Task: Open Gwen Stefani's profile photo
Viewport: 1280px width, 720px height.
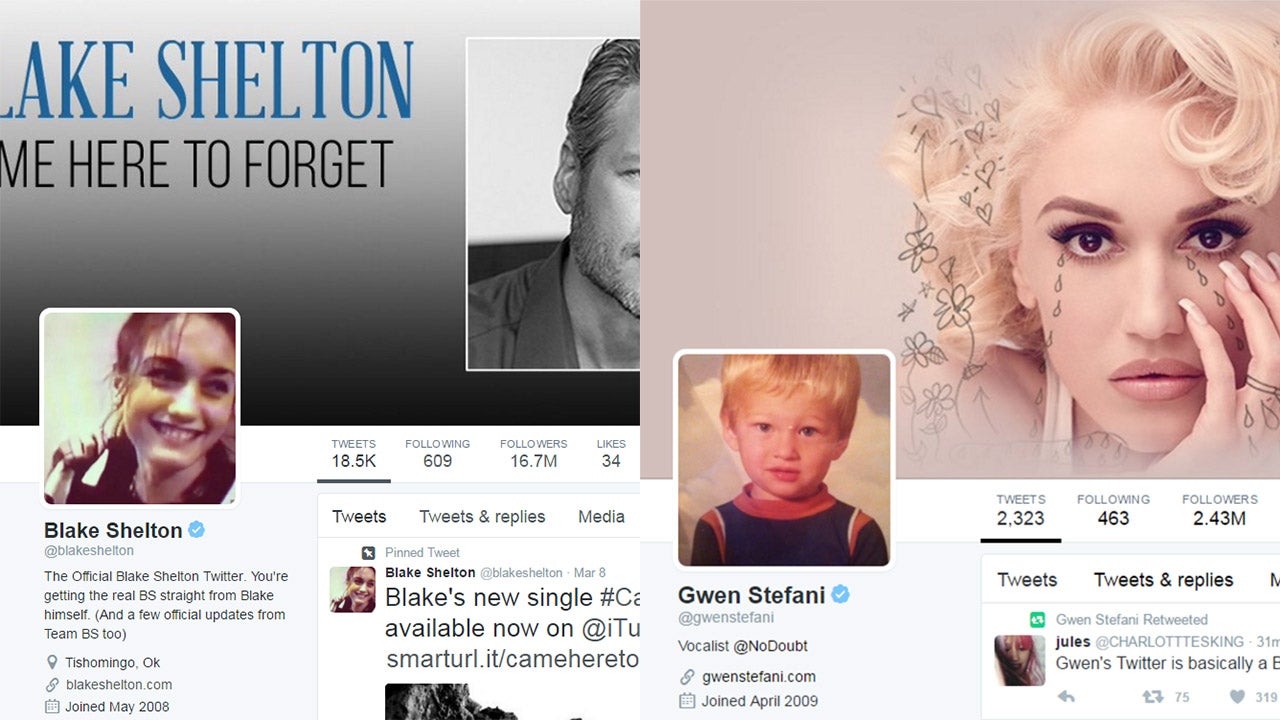Action: tap(784, 460)
